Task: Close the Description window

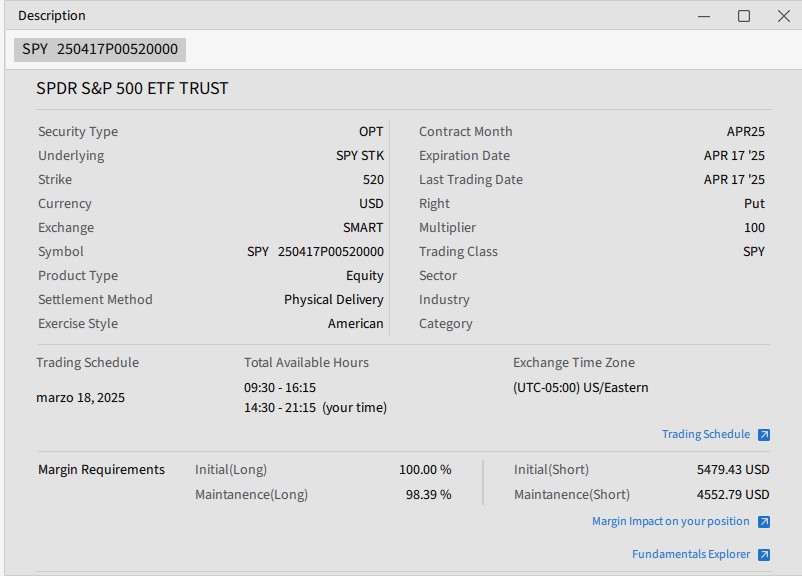Action: click(784, 16)
